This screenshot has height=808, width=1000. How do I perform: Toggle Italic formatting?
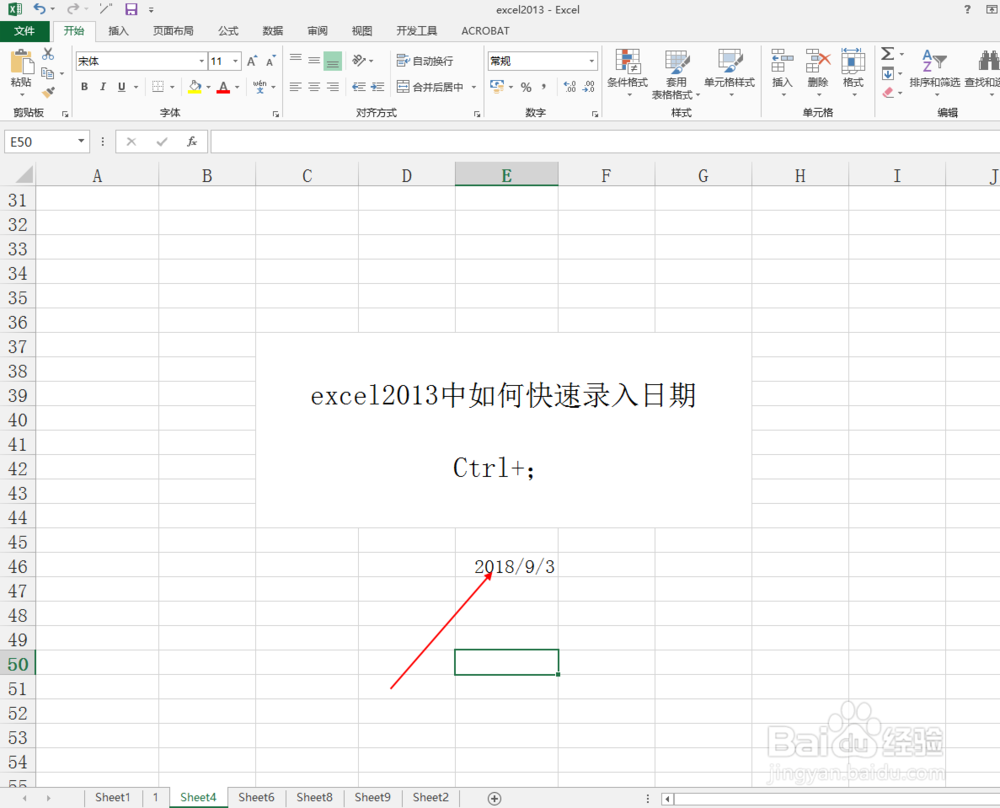[103, 87]
